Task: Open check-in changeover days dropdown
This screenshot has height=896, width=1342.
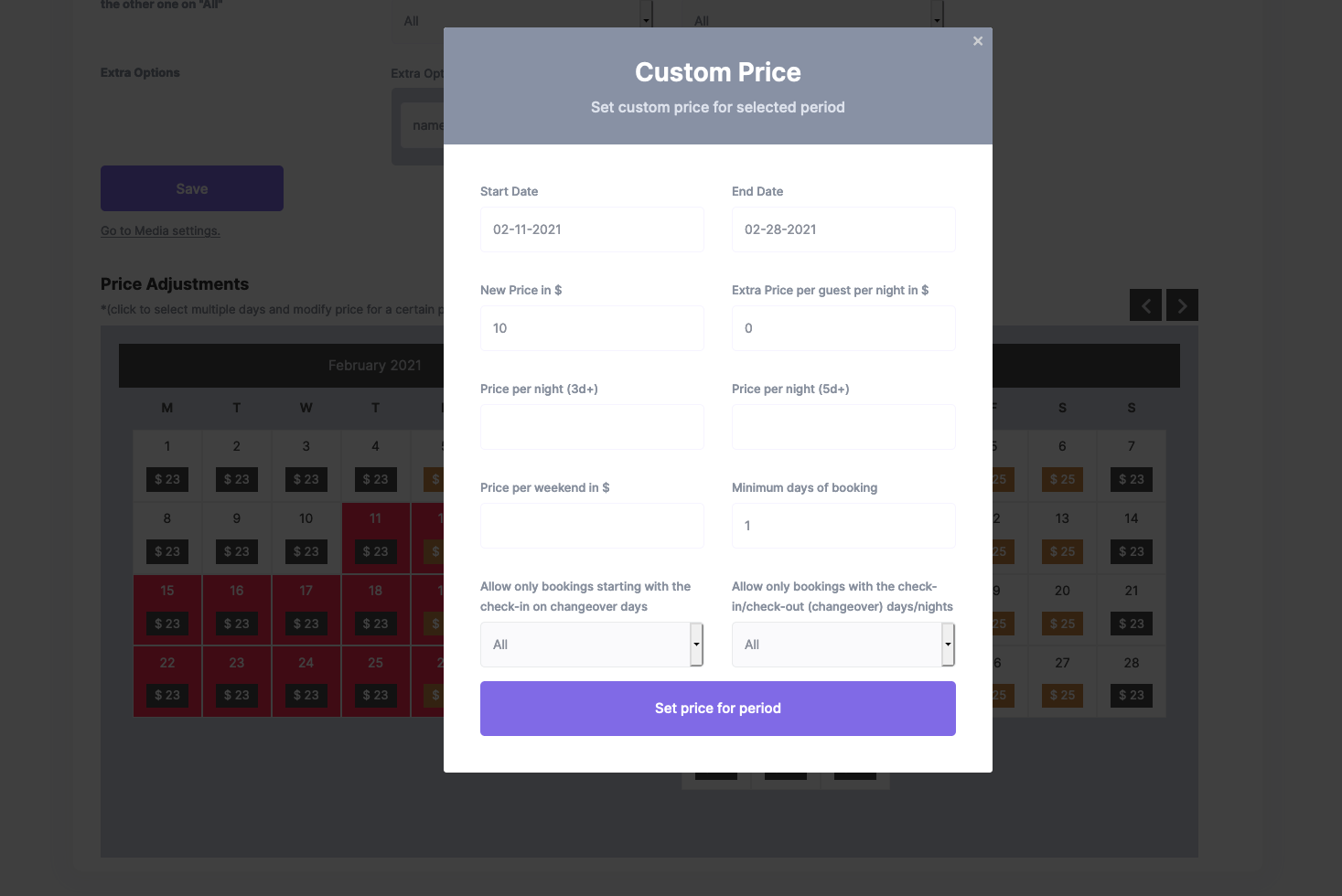Action: [x=592, y=645]
